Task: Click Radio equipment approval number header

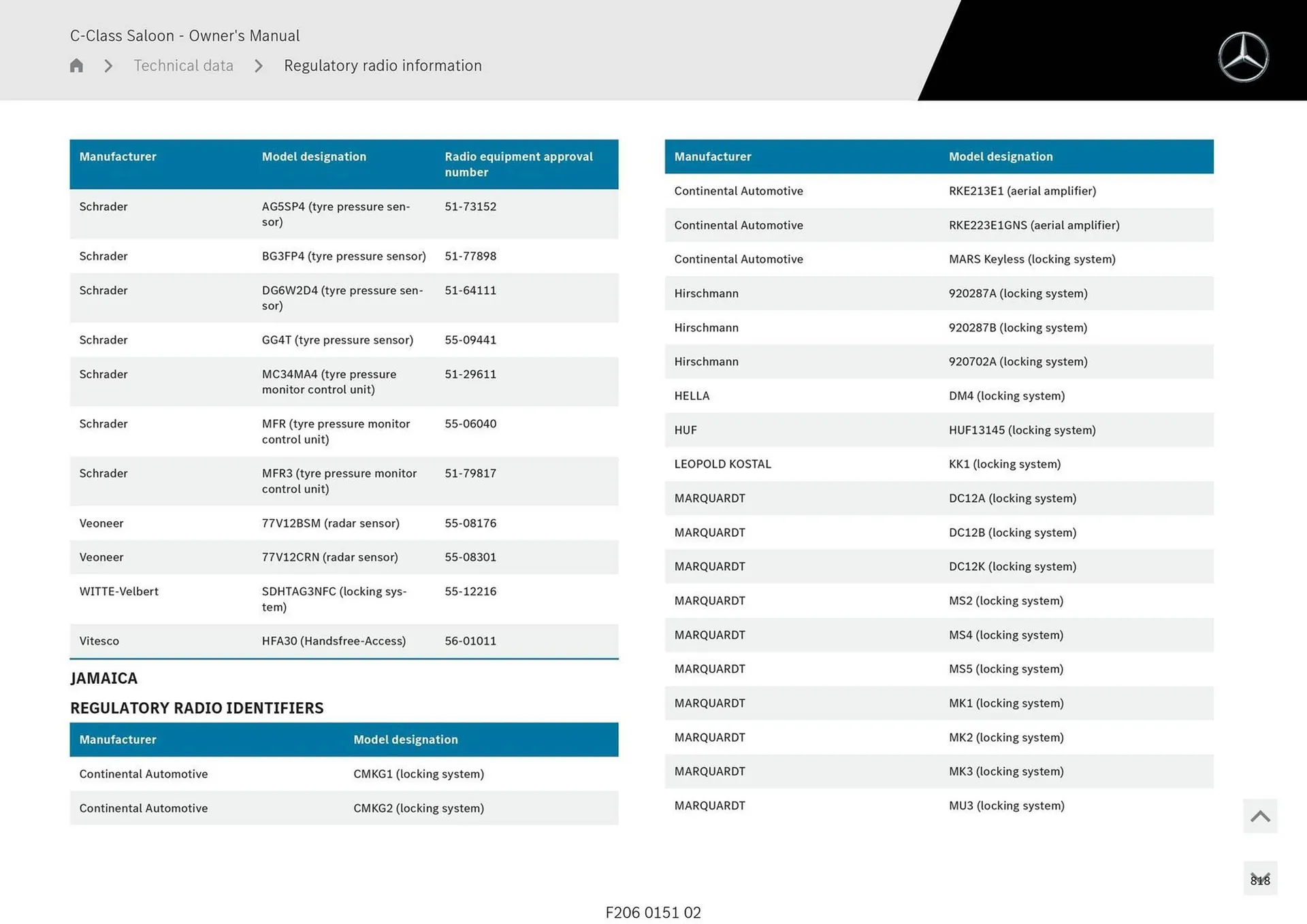Action: (x=518, y=164)
